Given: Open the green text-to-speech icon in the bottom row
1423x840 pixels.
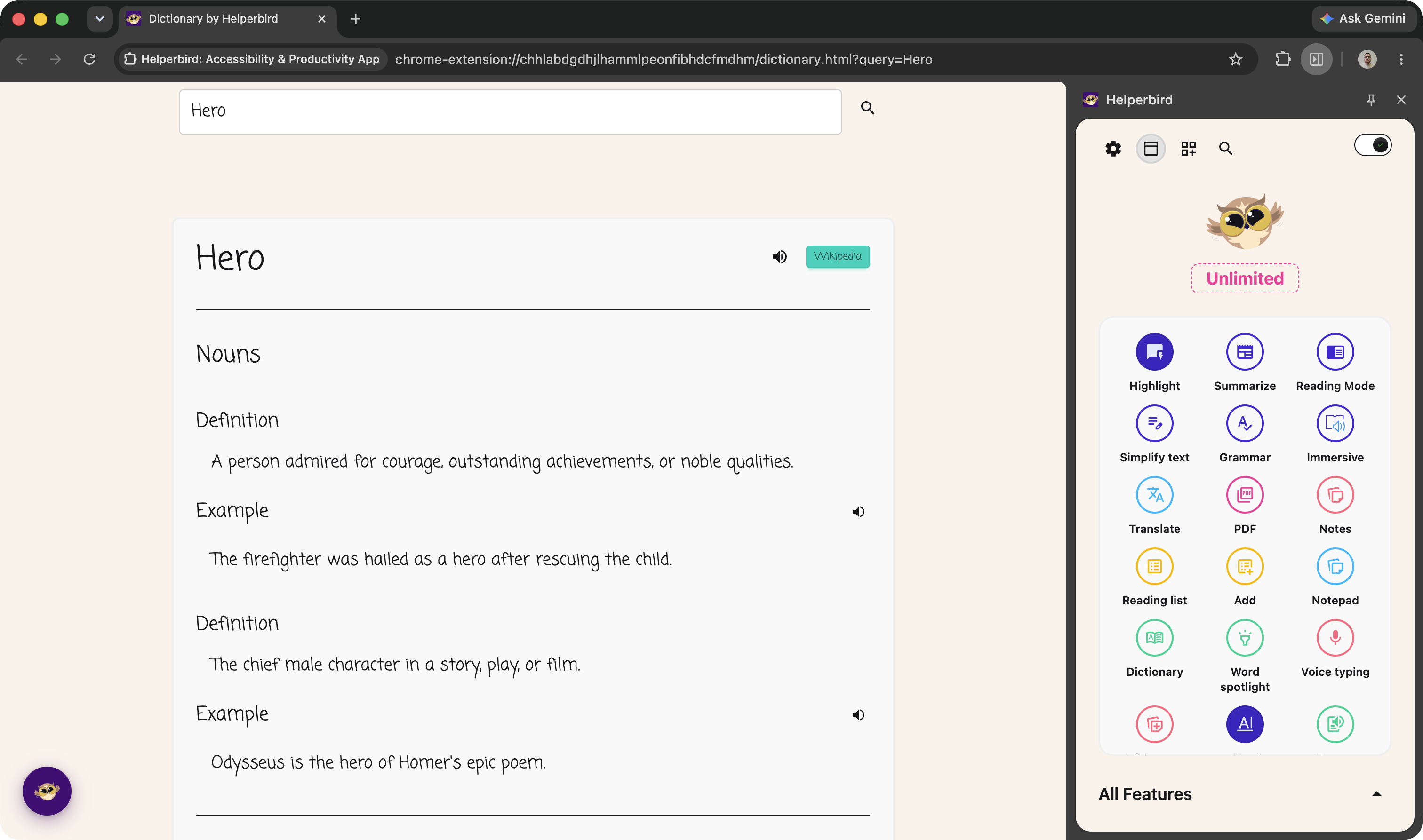Looking at the screenshot, I should click(x=1335, y=724).
